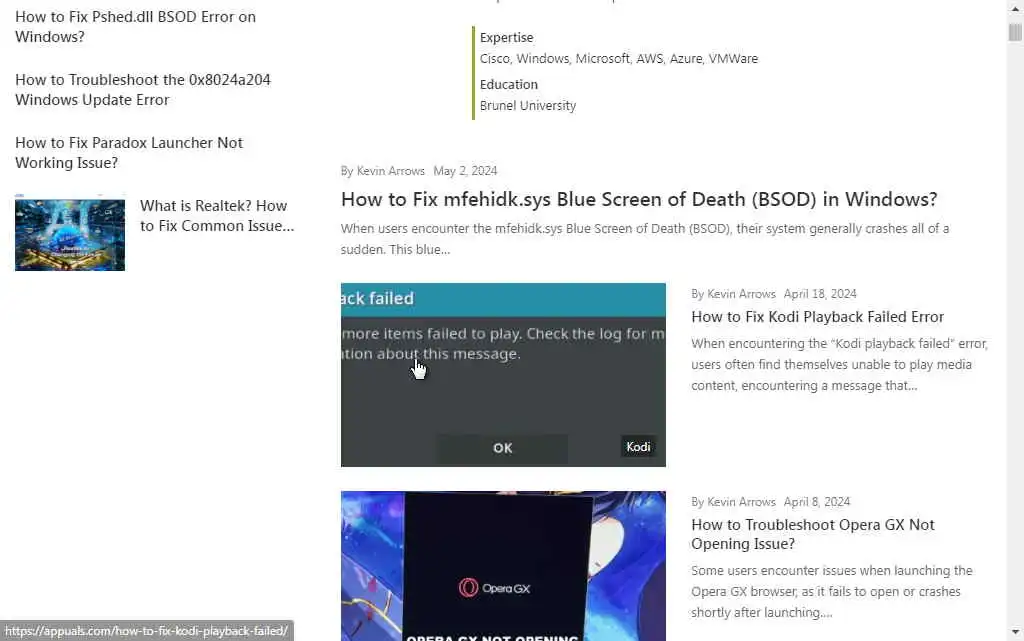1024x641 pixels.
Task: Click the scrollbar down arrow
Action: [1015, 632]
